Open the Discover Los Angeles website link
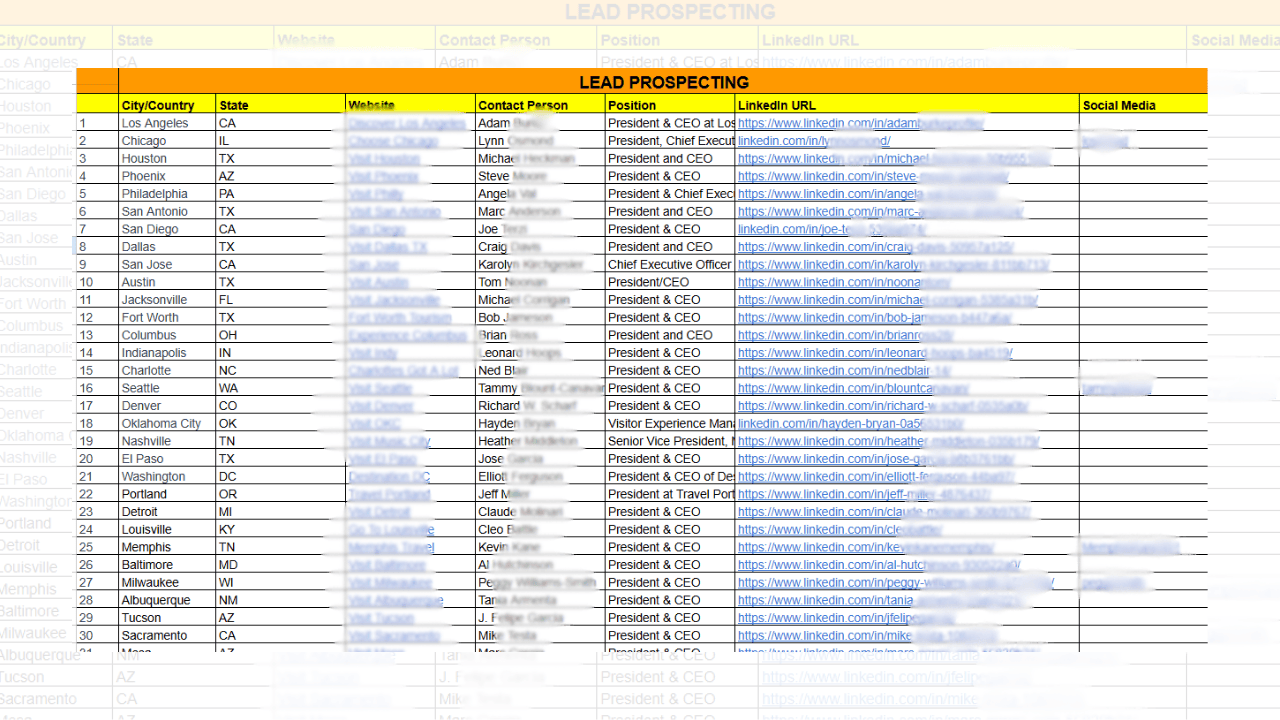This screenshot has width=1280, height=720. [407, 123]
